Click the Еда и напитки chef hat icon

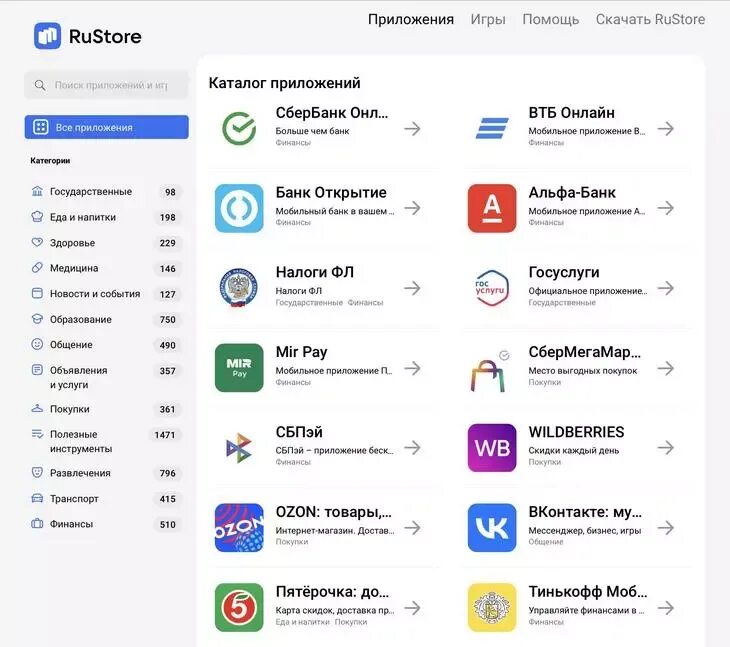[37, 216]
